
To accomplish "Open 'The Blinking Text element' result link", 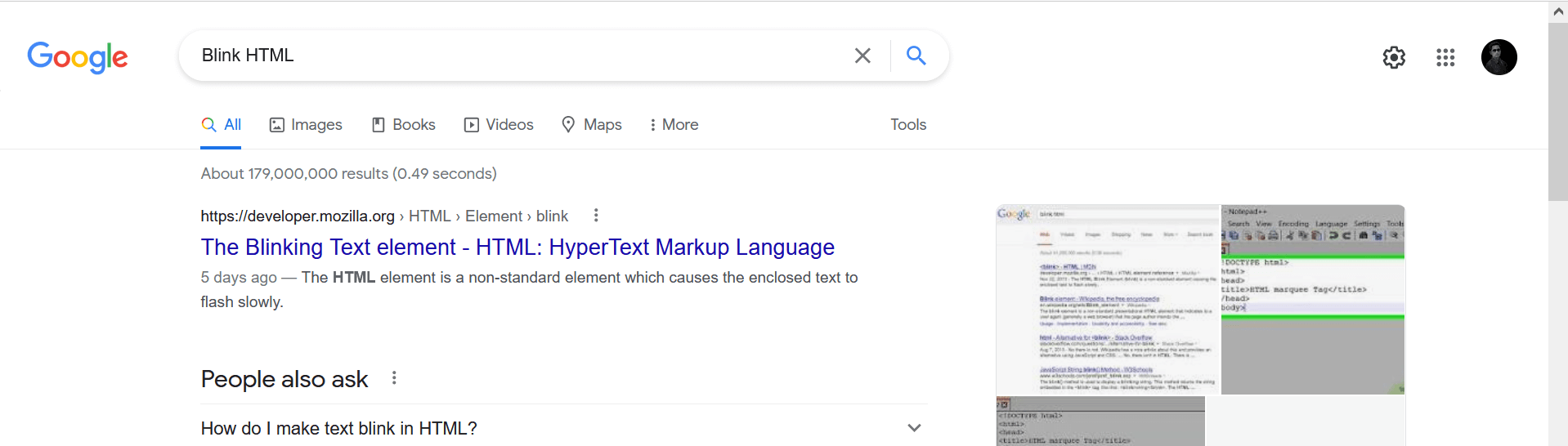I will coord(517,247).
